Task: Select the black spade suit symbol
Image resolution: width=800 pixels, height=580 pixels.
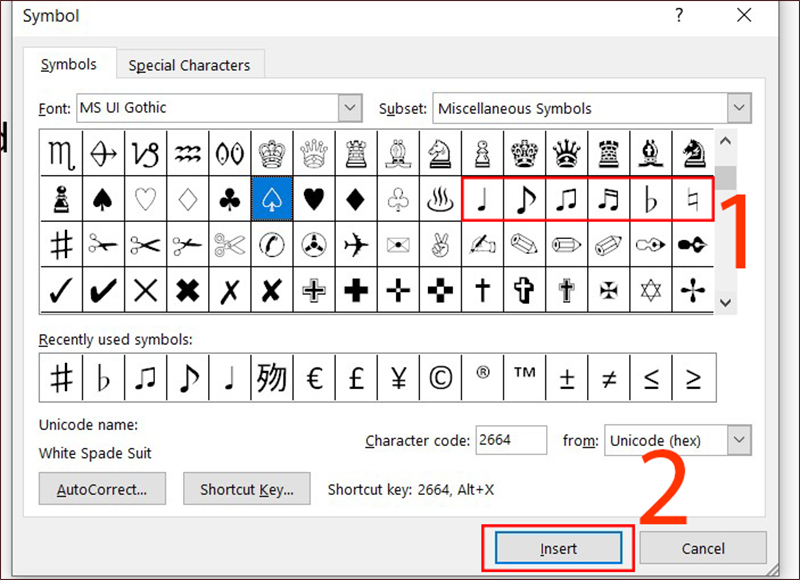Action: pos(103,199)
